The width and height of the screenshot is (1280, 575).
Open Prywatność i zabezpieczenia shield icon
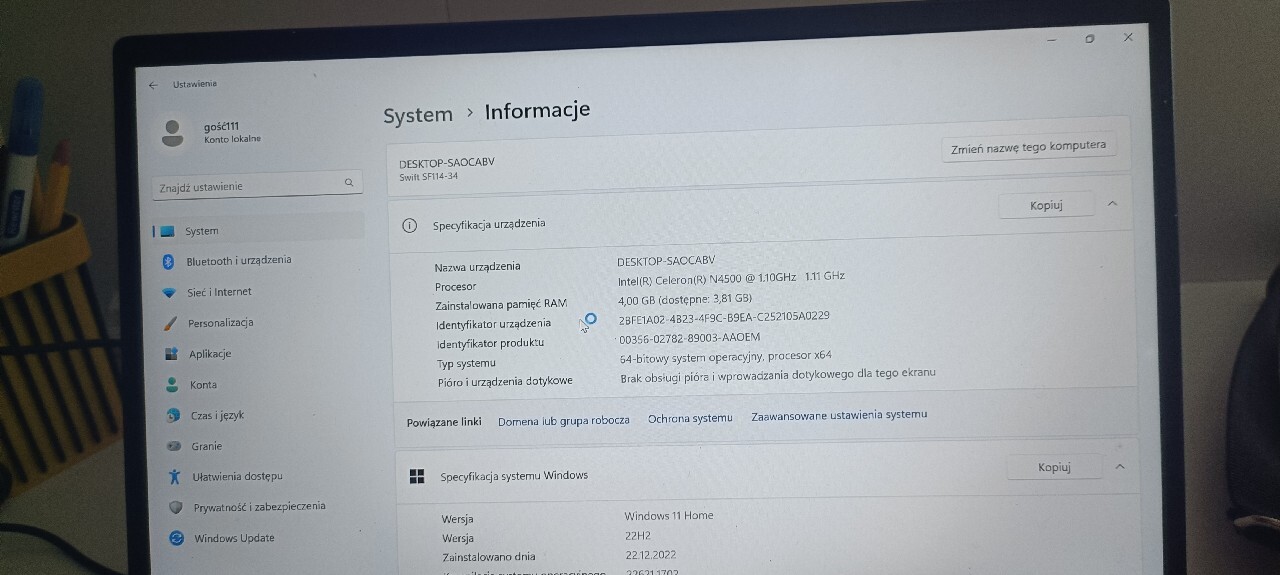pyautogui.click(x=176, y=508)
